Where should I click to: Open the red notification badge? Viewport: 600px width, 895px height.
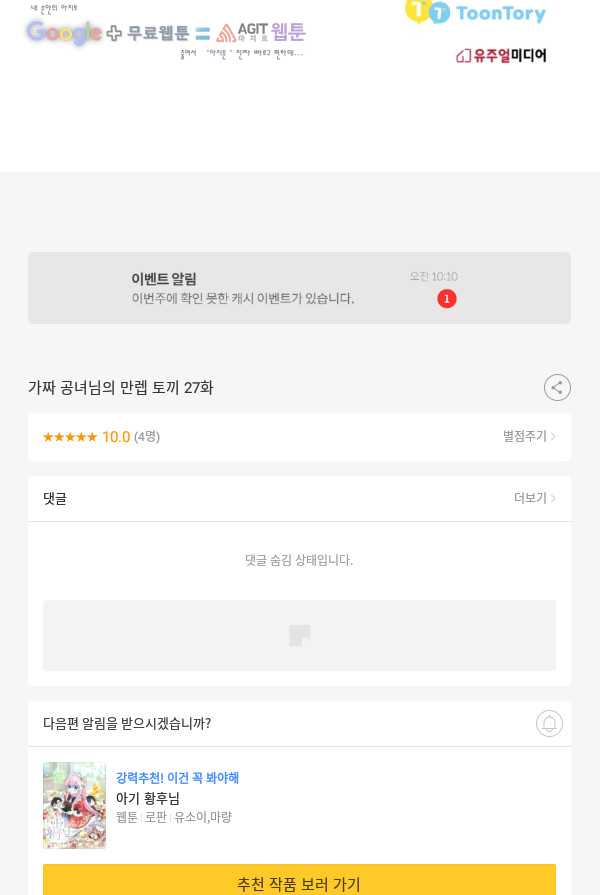pos(446,299)
